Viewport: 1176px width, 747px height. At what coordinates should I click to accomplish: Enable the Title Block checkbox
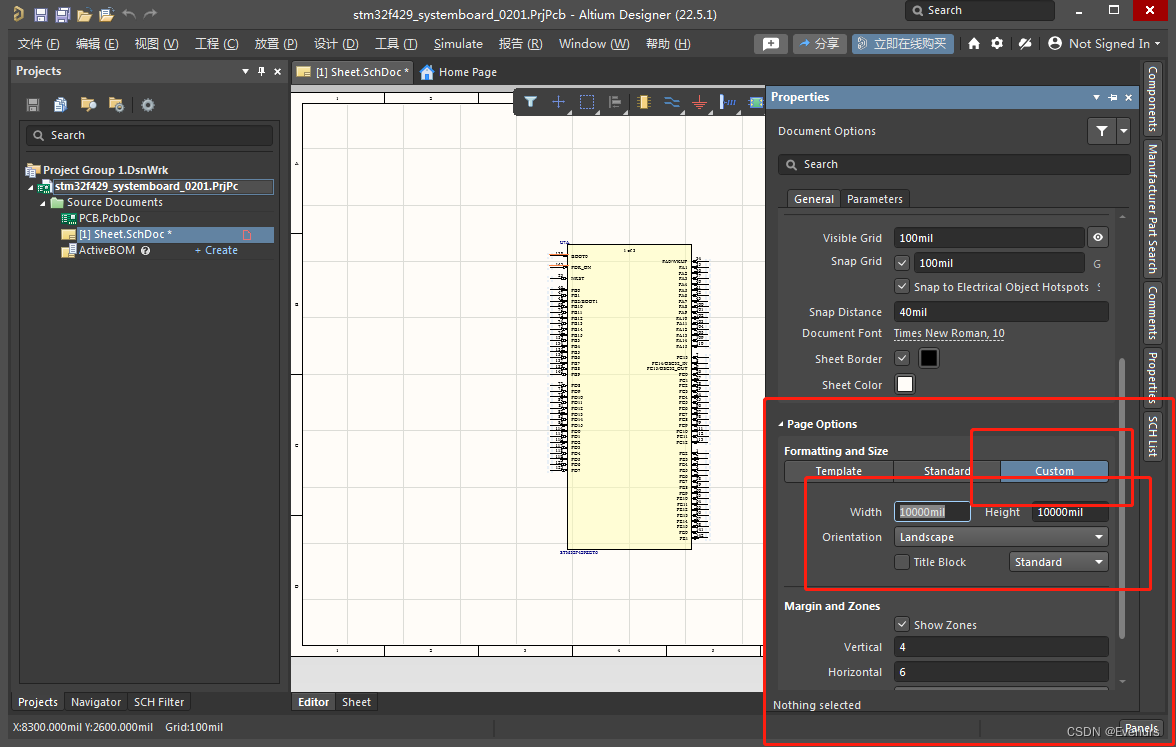(x=902, y=562)
